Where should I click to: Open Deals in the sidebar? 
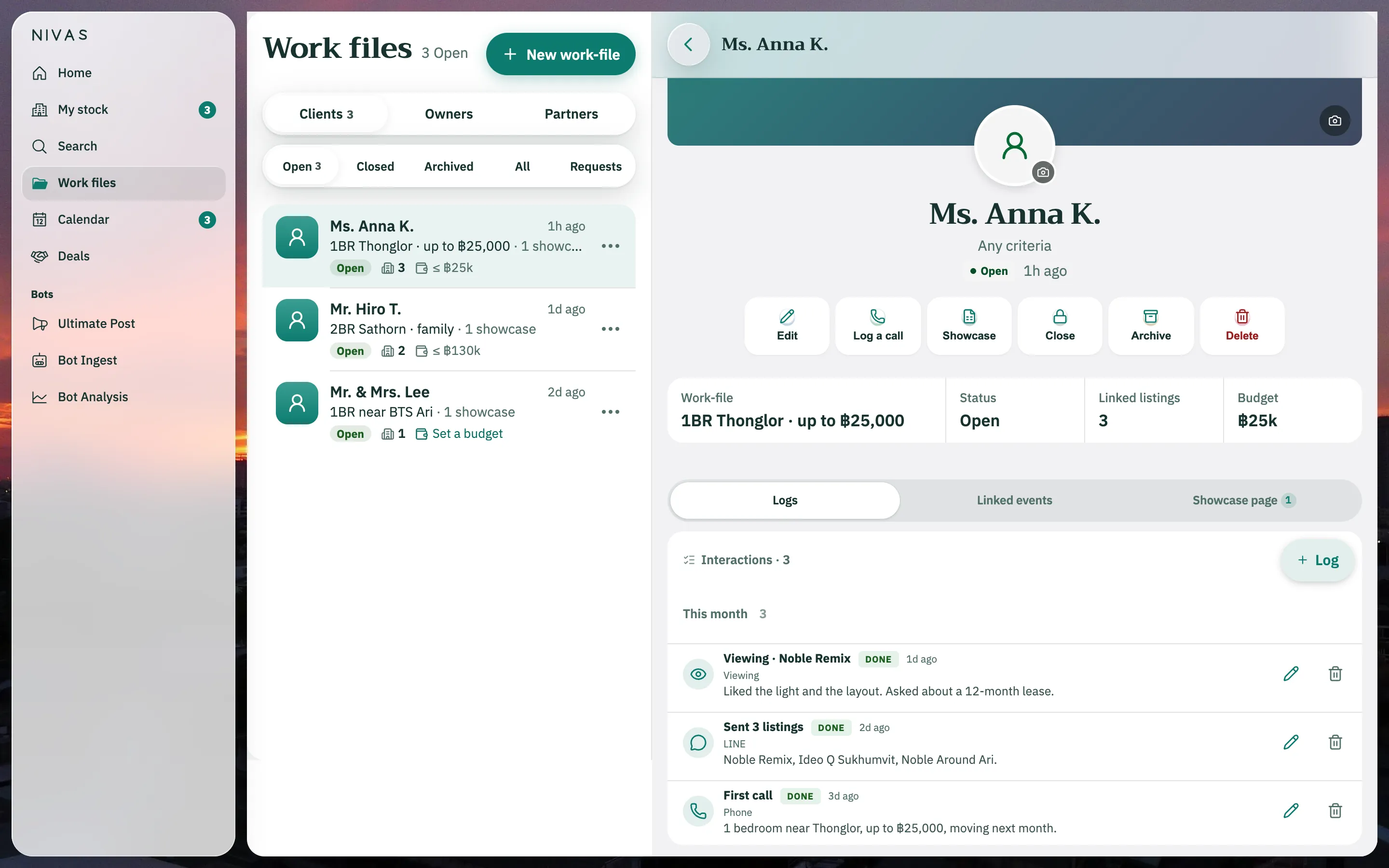click(x=123, y=256)
